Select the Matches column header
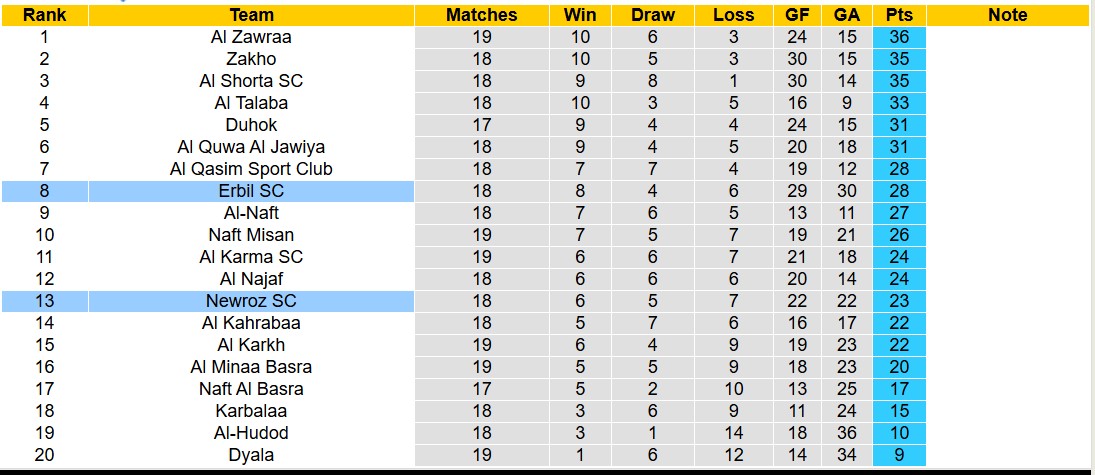 coord(482,15)
